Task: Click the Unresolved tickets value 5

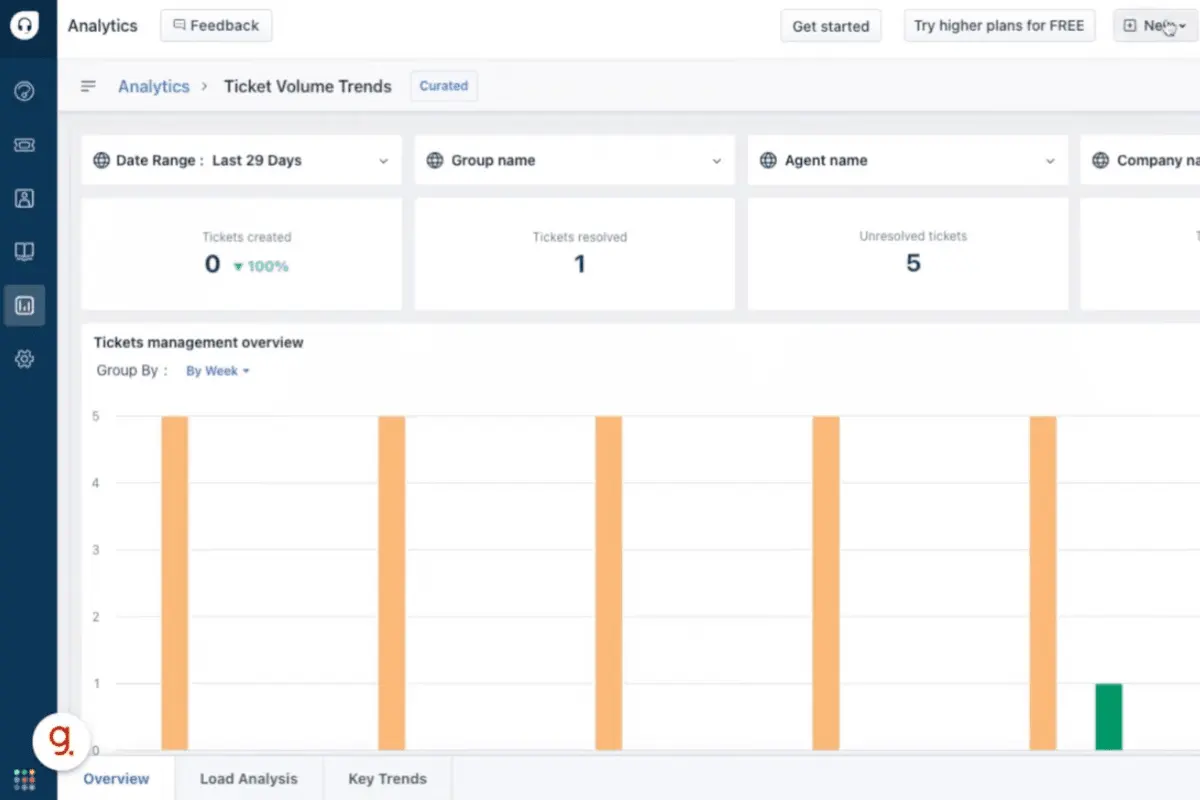Action: pos(913,263)
